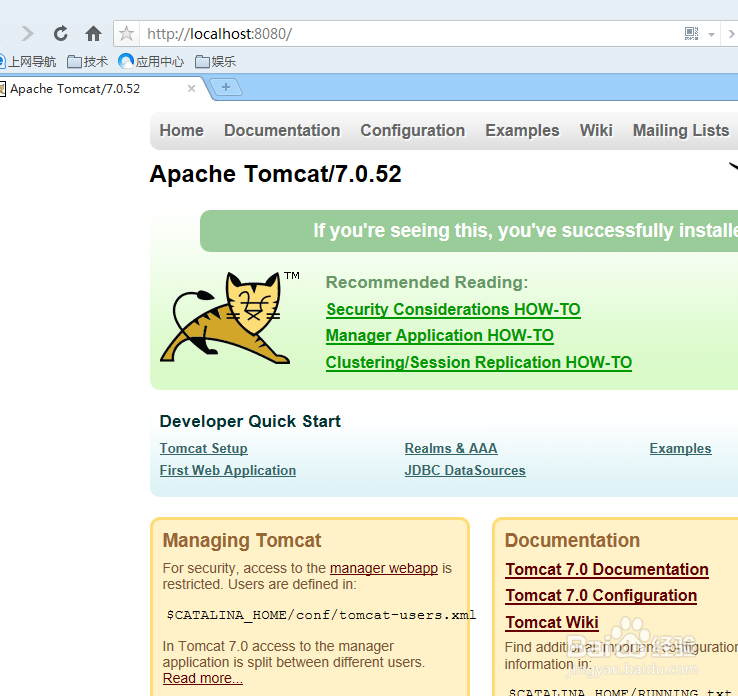Open Clustering/Session Replication HOW-TO link

478,362
